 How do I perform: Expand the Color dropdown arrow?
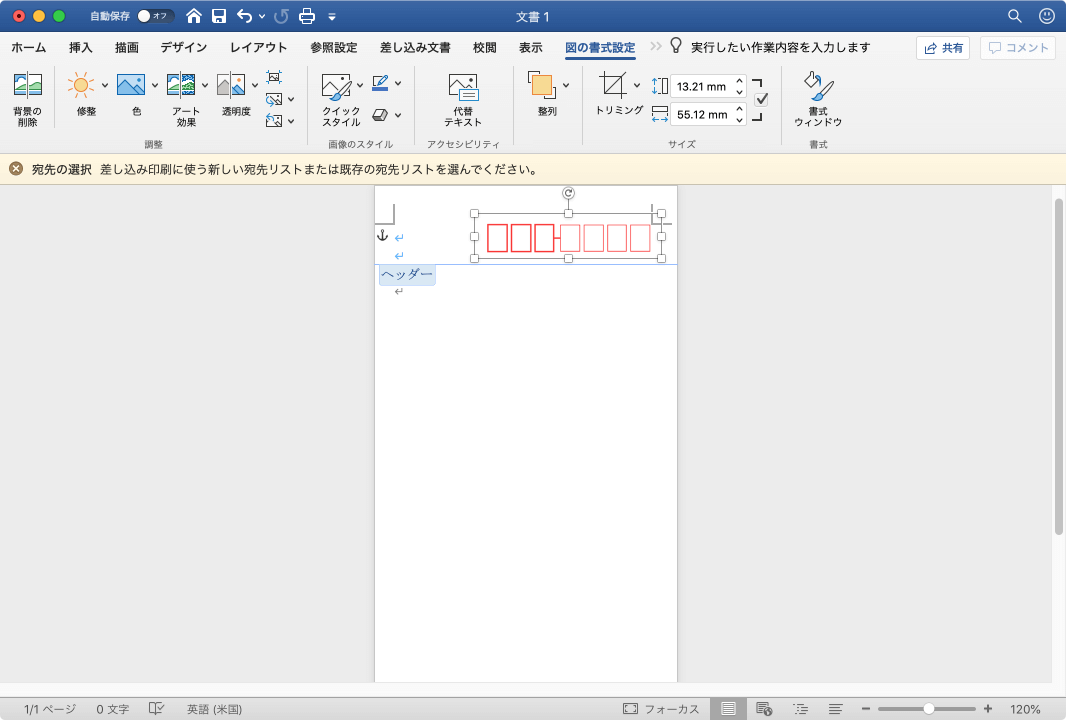pos(155,86)
